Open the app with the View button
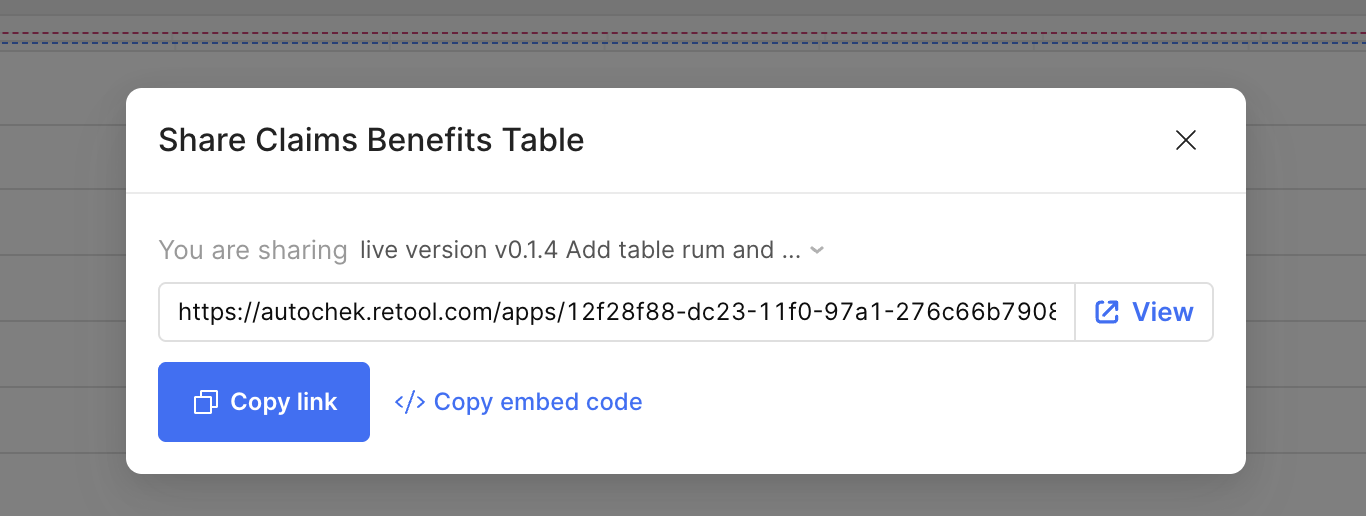The width and height of the screenshot is (1366, 516). coord(1144,312)
